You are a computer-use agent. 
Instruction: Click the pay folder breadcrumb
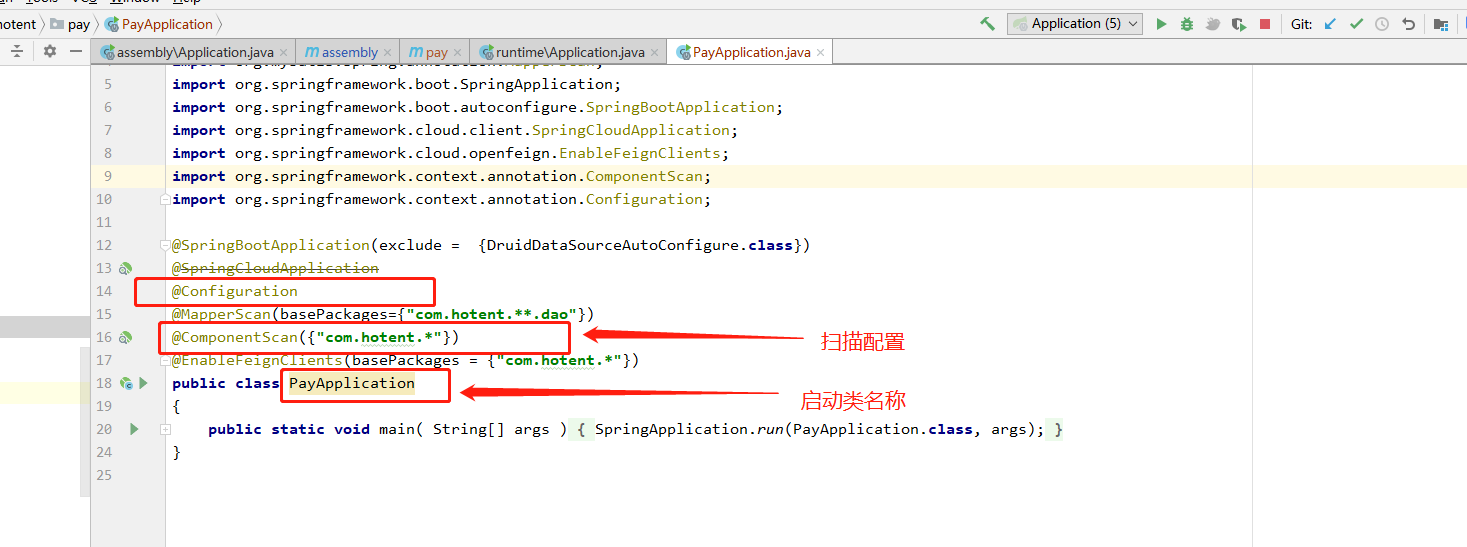click(x=70, y=24)
